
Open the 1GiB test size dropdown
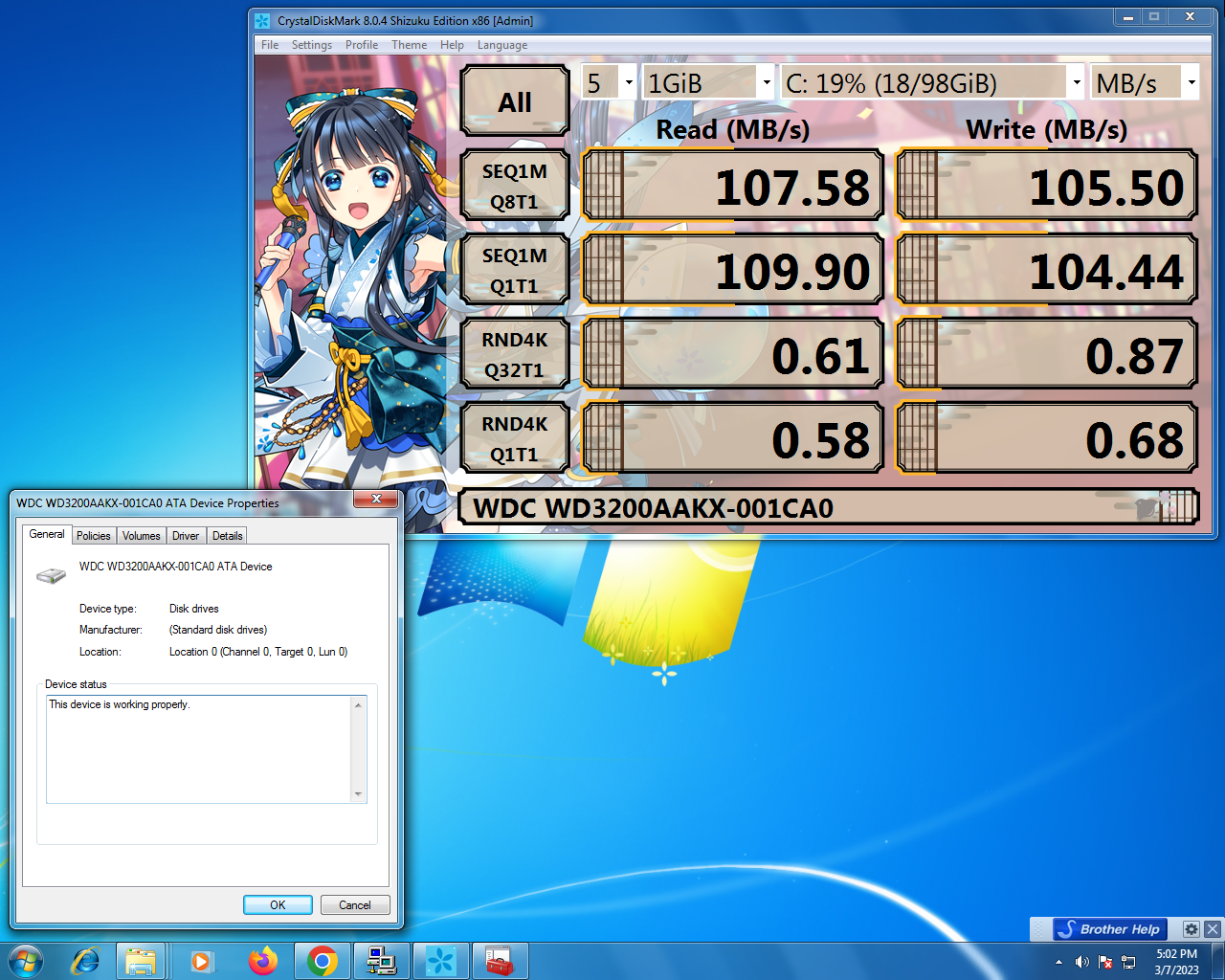pyautogui.click(x=708, y=82)
